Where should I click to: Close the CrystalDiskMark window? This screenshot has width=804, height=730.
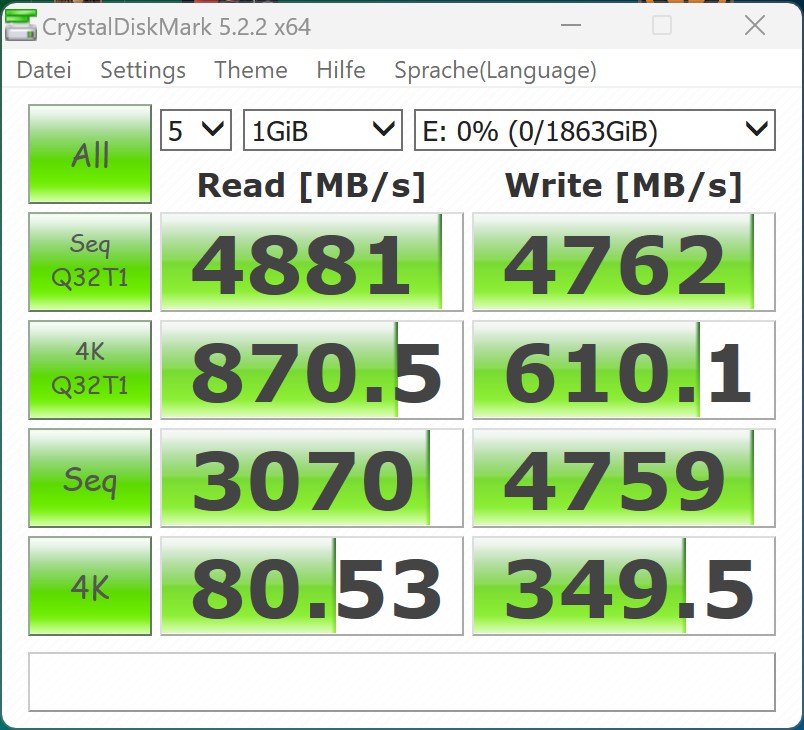[x=755, y=25]
